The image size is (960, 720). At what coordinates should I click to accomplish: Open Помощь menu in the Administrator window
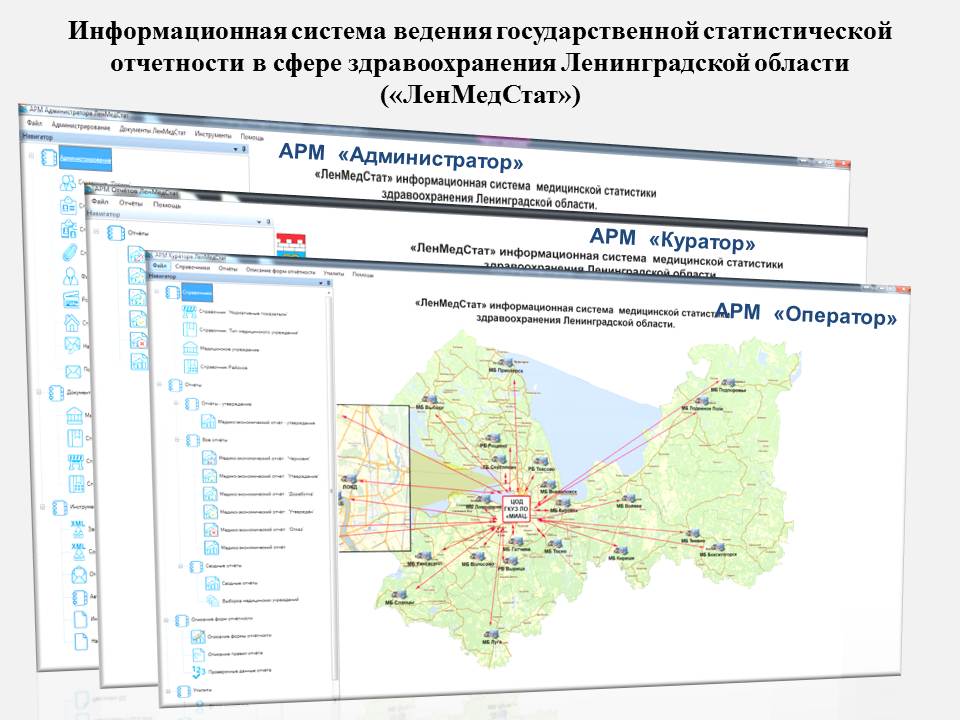[252, 137]
